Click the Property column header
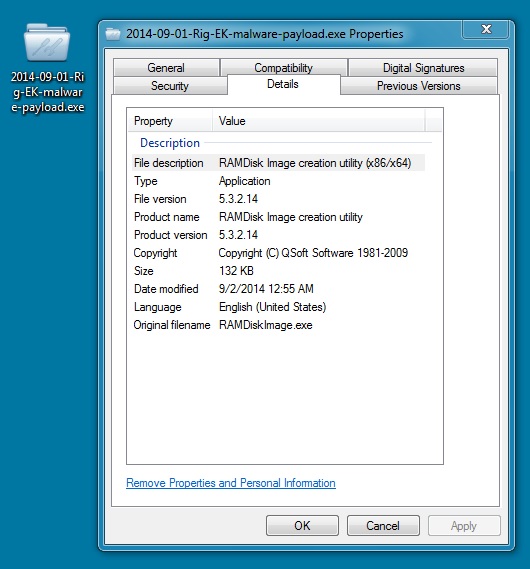Image resolution: width=530 pixels, height=569 pixels. 170,121
